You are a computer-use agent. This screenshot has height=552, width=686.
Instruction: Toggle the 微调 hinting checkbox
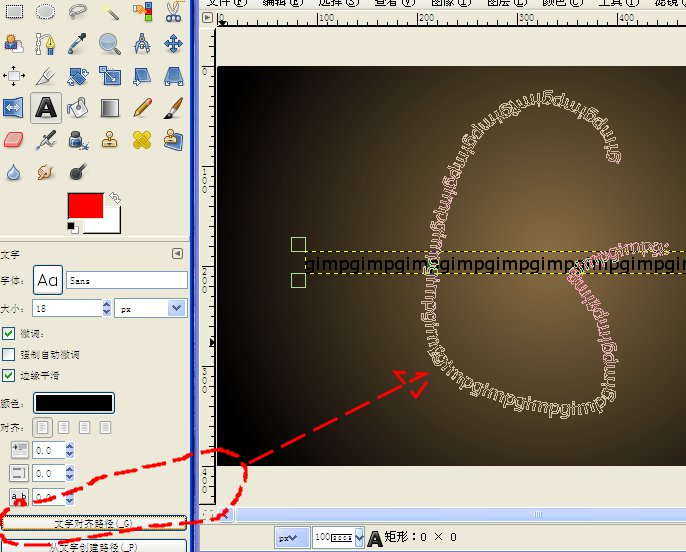pos(8,333)
